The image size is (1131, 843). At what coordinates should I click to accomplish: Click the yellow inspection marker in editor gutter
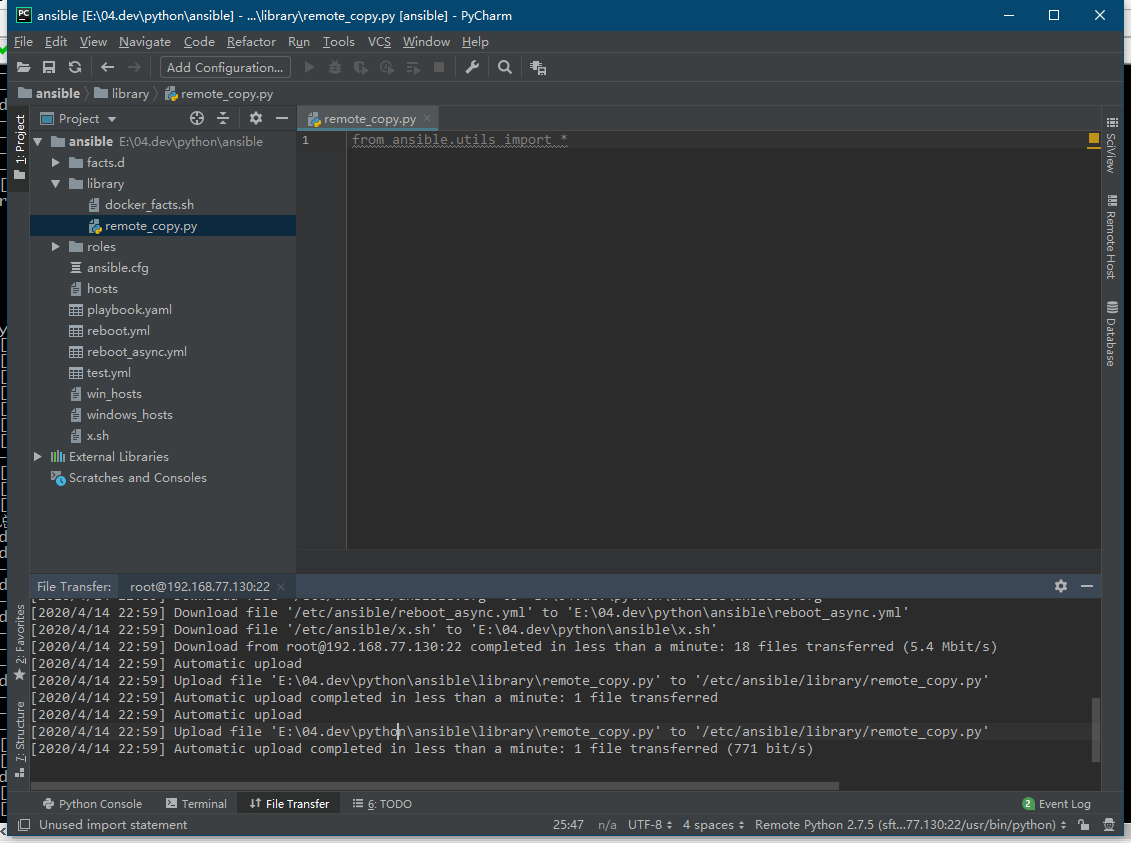click(1093, 140)
